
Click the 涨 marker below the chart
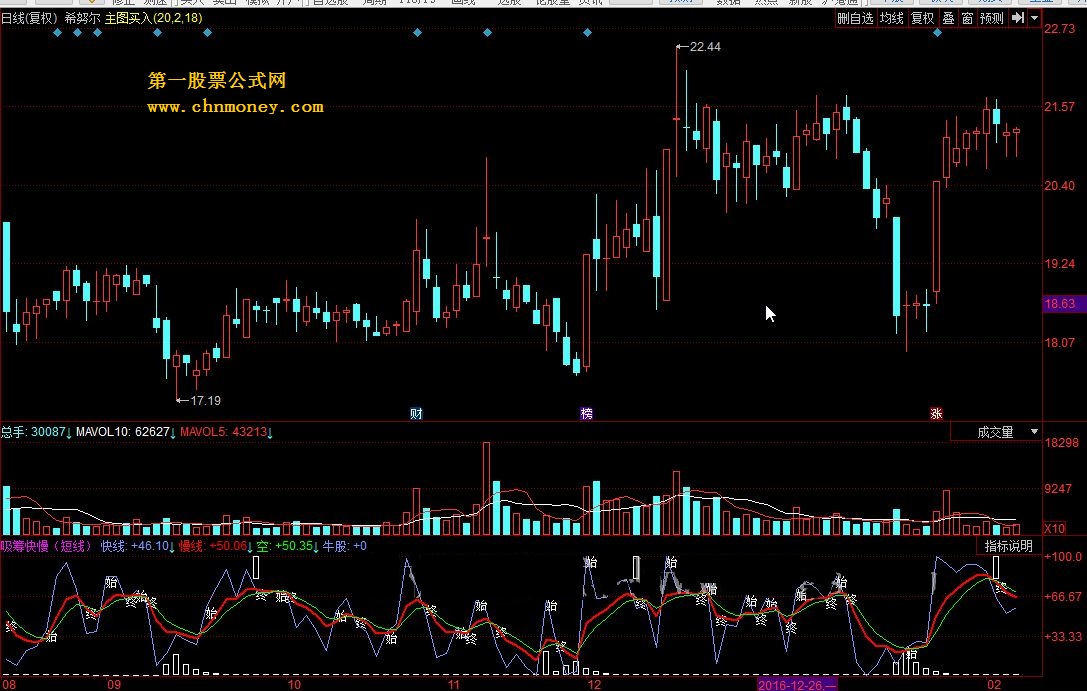click(937, 414)
